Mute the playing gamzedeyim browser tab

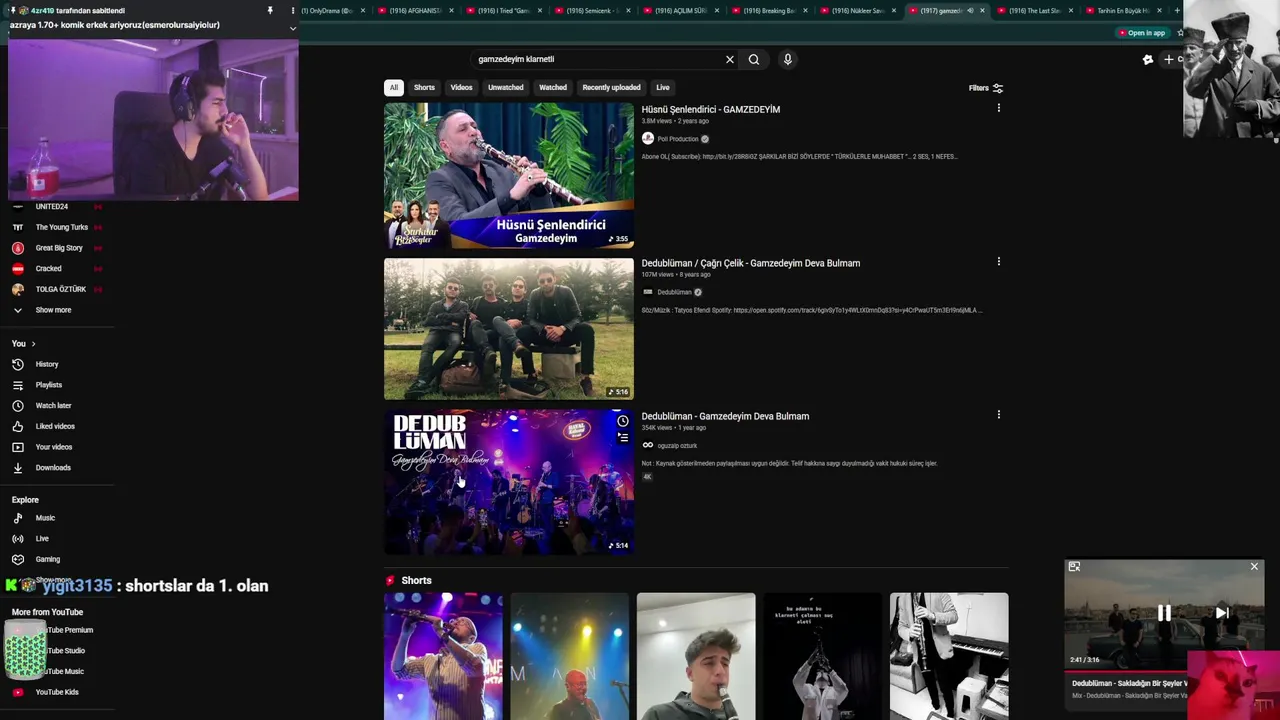click(969, 10)
